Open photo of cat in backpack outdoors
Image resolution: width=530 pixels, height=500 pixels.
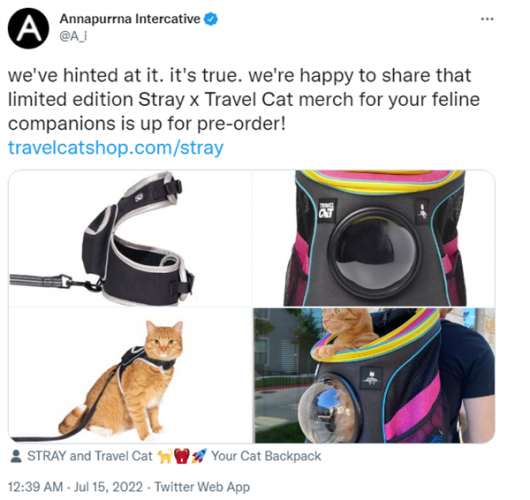(x=374, y=376)
